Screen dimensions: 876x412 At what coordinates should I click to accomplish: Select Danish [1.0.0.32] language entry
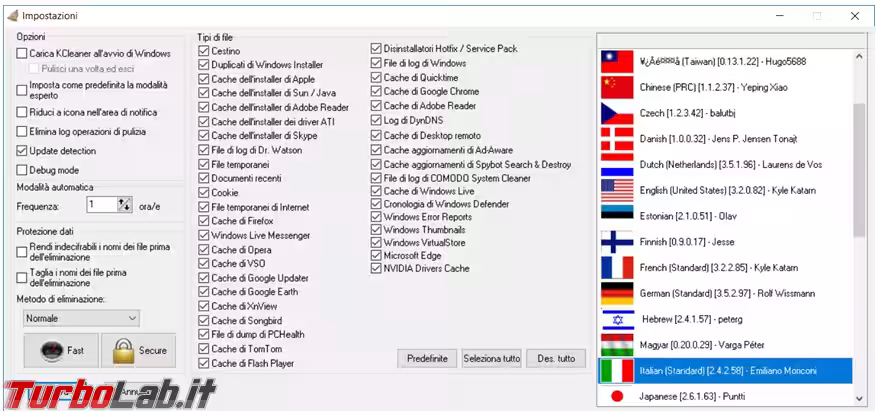(x=726, y=139)
